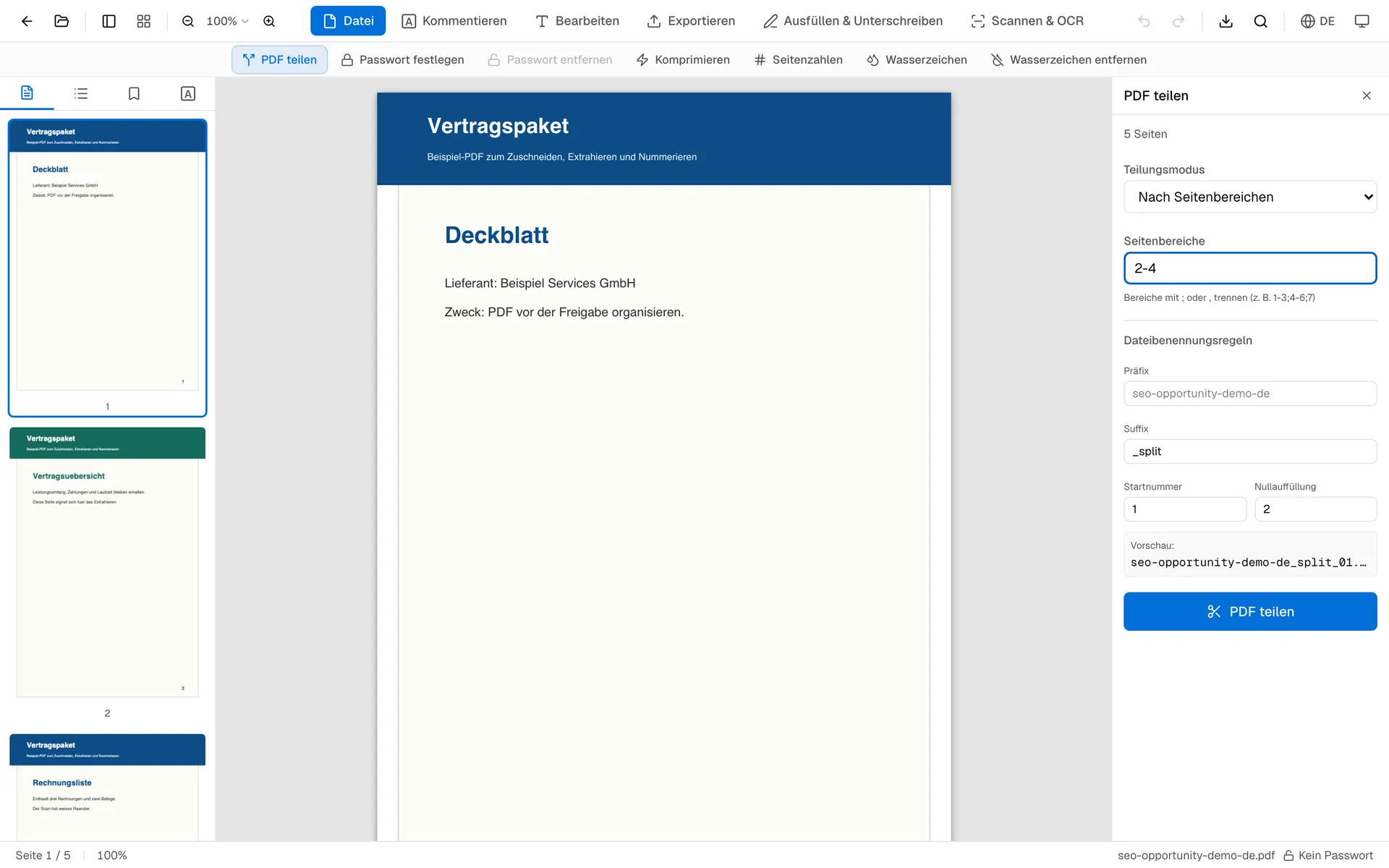Screen dimensions: 1389x868
Task: Open the outline list tab icon
Action: (x=81, y=93)
